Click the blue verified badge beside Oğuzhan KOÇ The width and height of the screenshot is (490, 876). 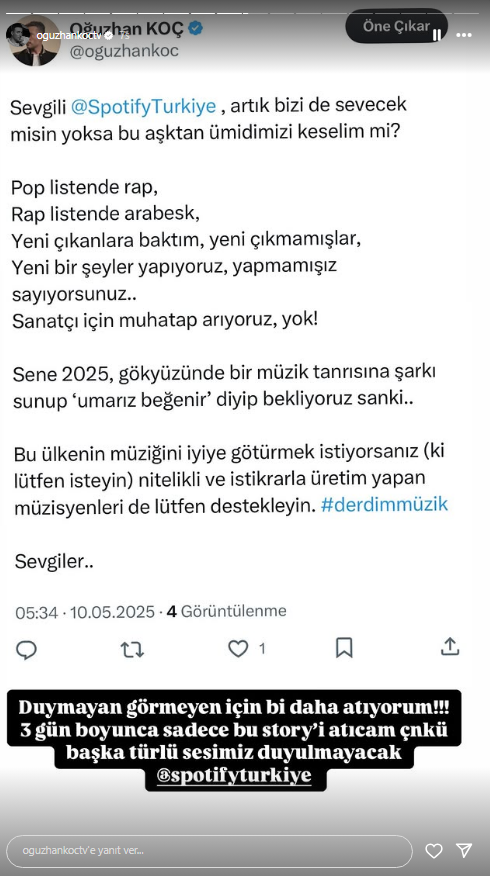click(195, 28)
